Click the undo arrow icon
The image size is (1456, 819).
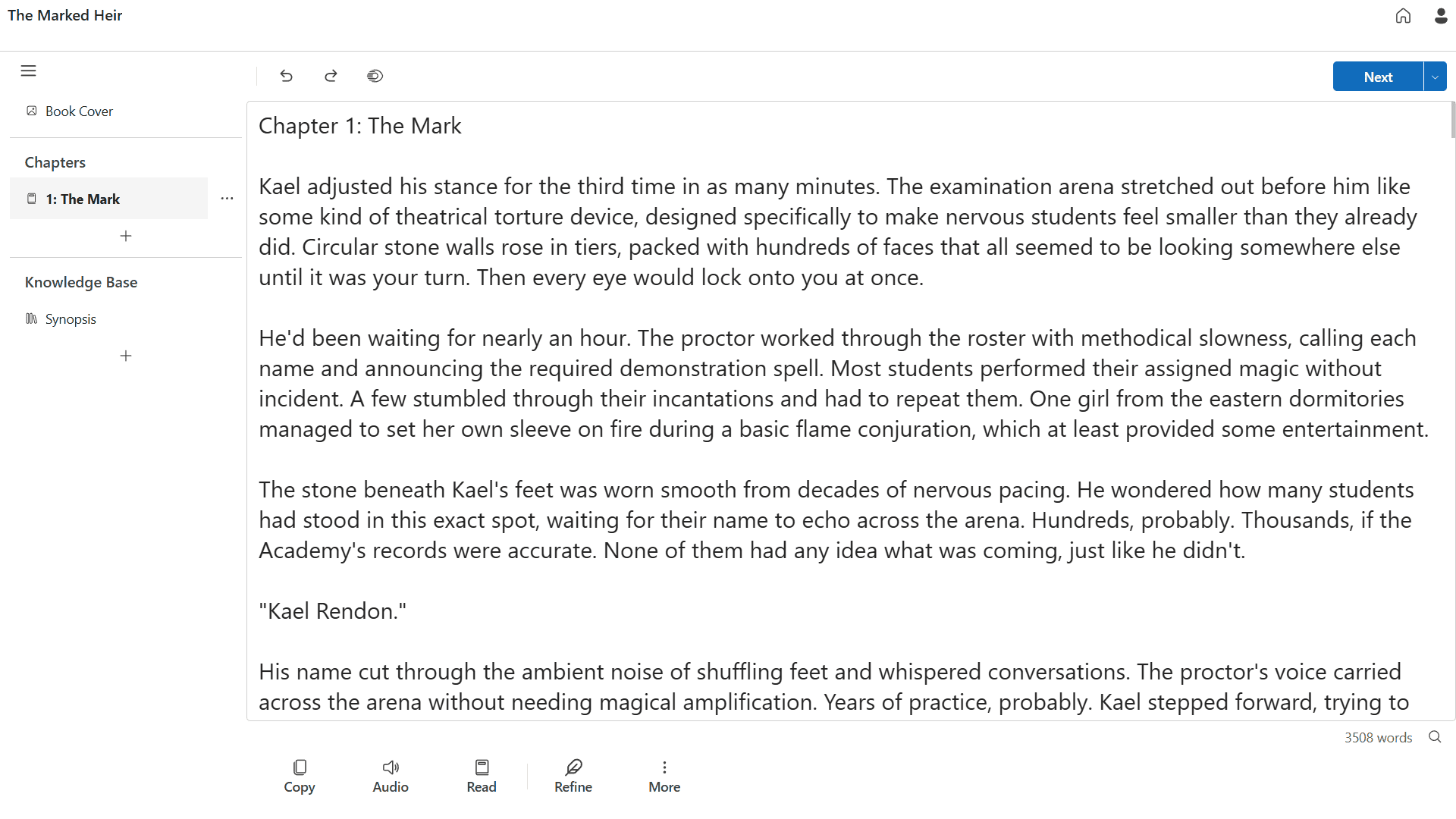(x=286, y=76)
